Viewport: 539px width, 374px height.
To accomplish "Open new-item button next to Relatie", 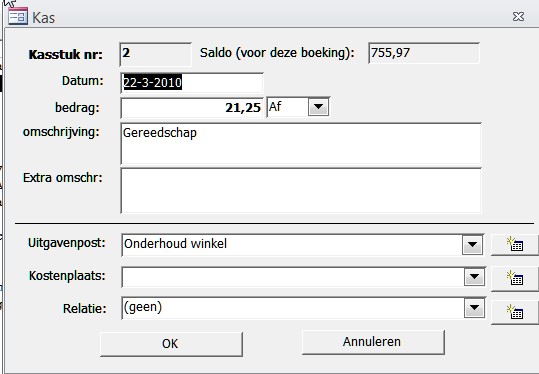I will pyautogui.click(x=515, y=312).
